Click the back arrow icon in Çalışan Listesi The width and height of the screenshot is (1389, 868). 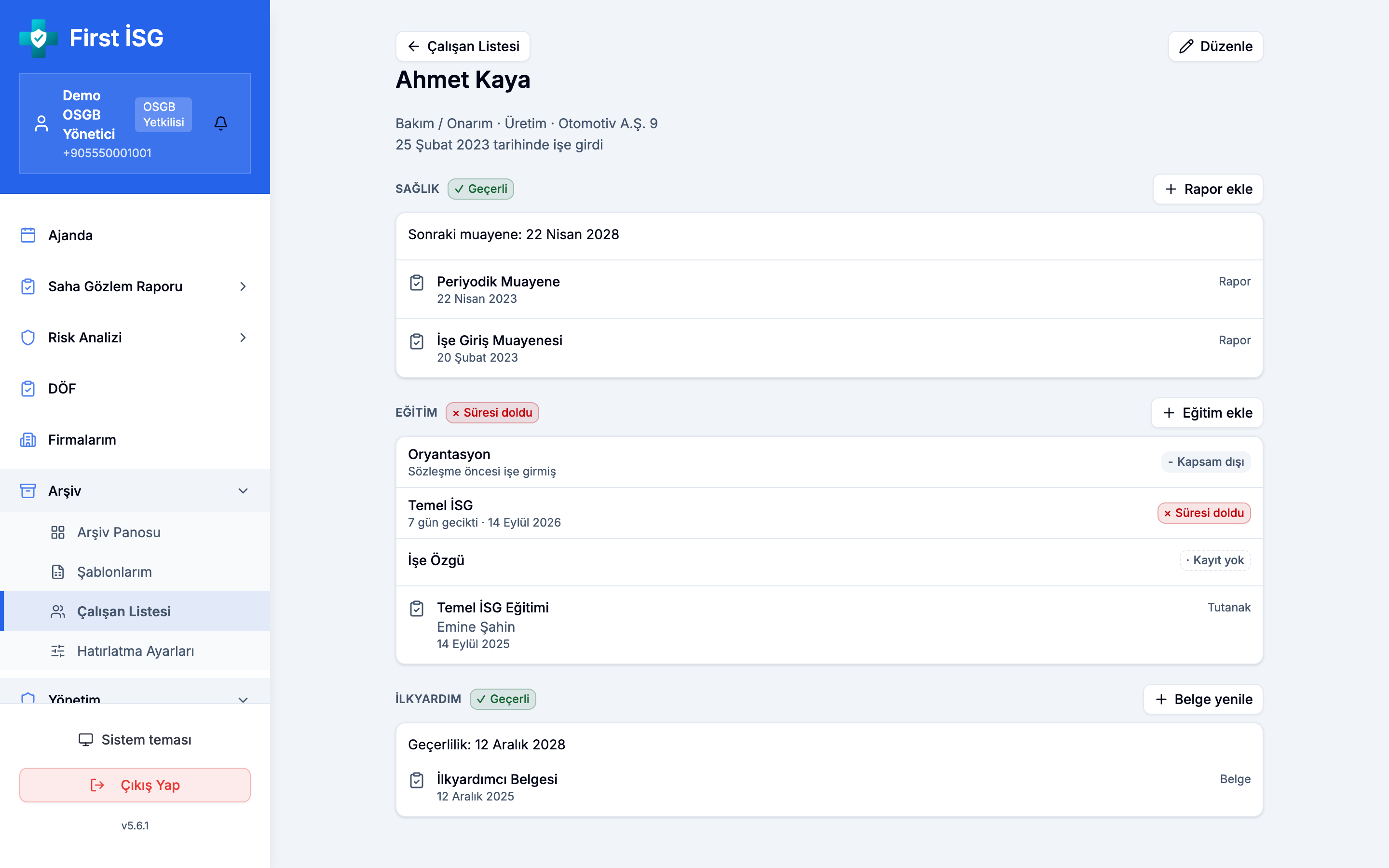413,46
